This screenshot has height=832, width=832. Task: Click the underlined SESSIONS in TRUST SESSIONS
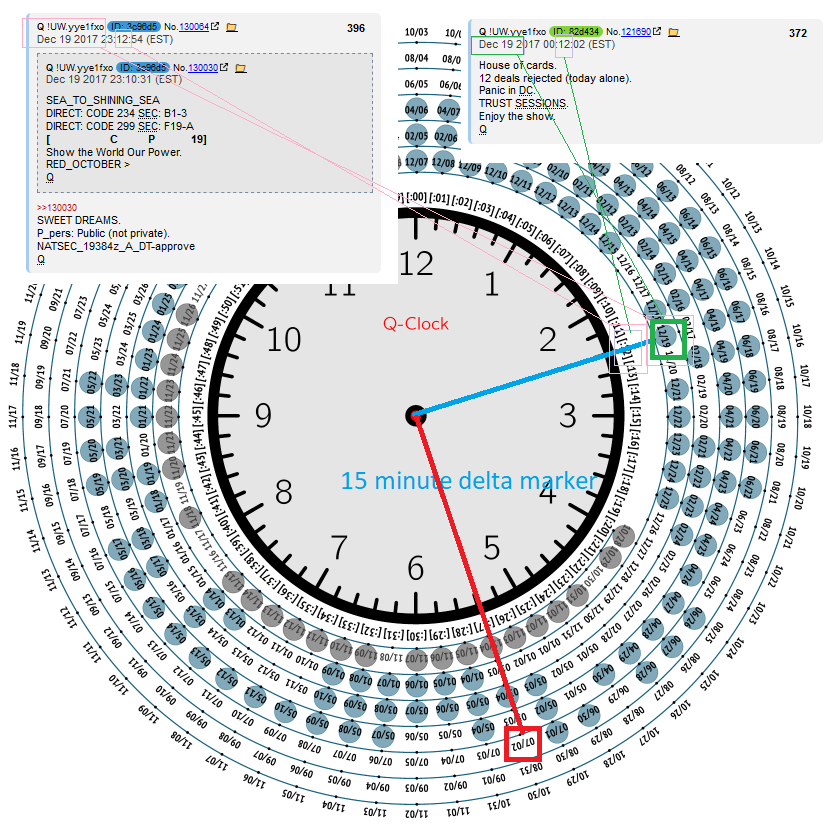tap(541, 103)
